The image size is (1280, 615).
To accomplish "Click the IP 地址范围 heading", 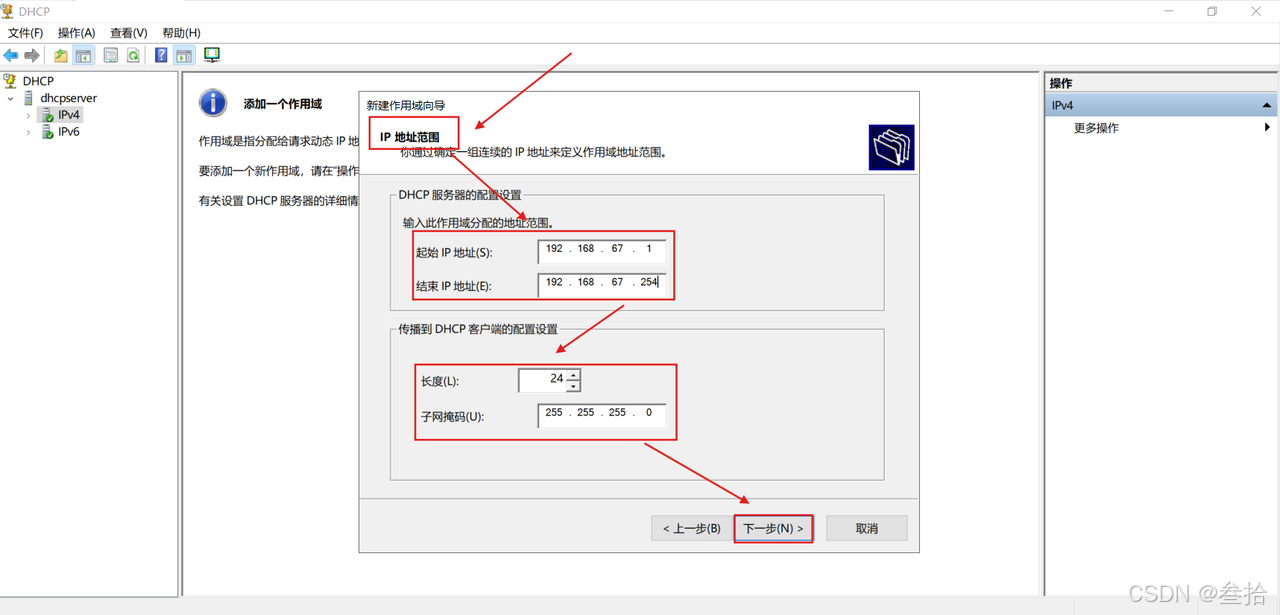I will coord(410,136).
